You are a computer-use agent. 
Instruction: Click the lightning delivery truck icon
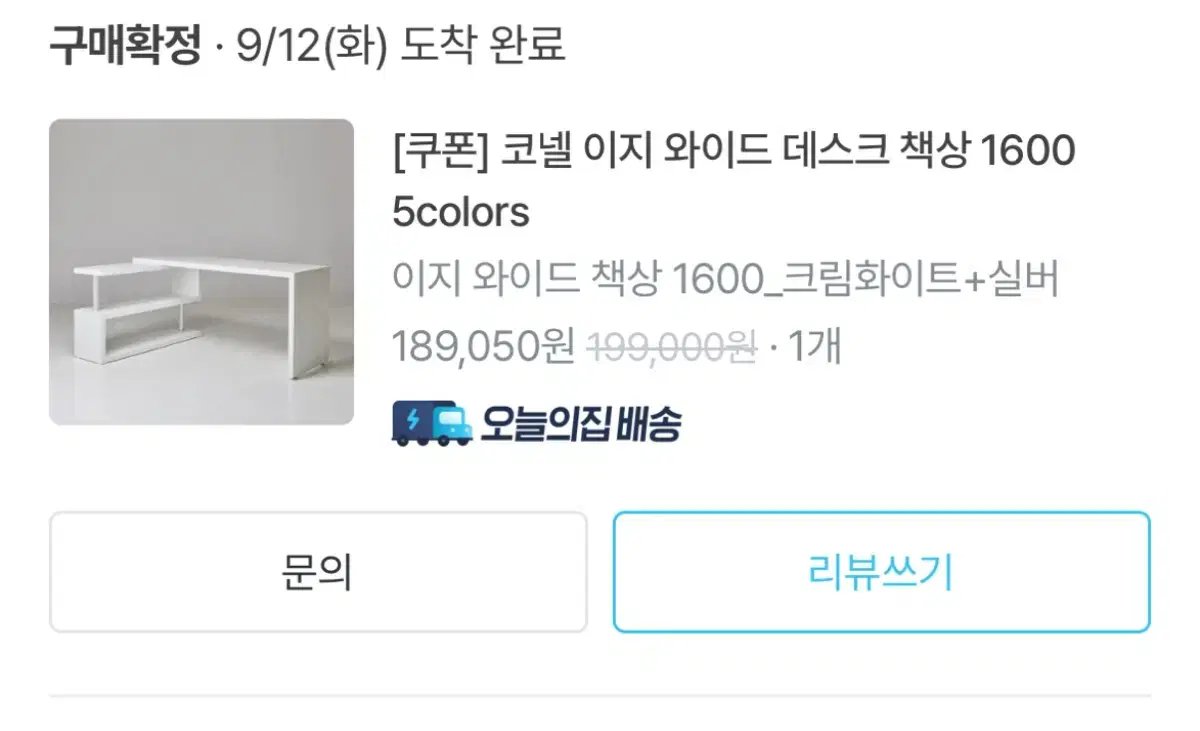click(x=431, y=424)
